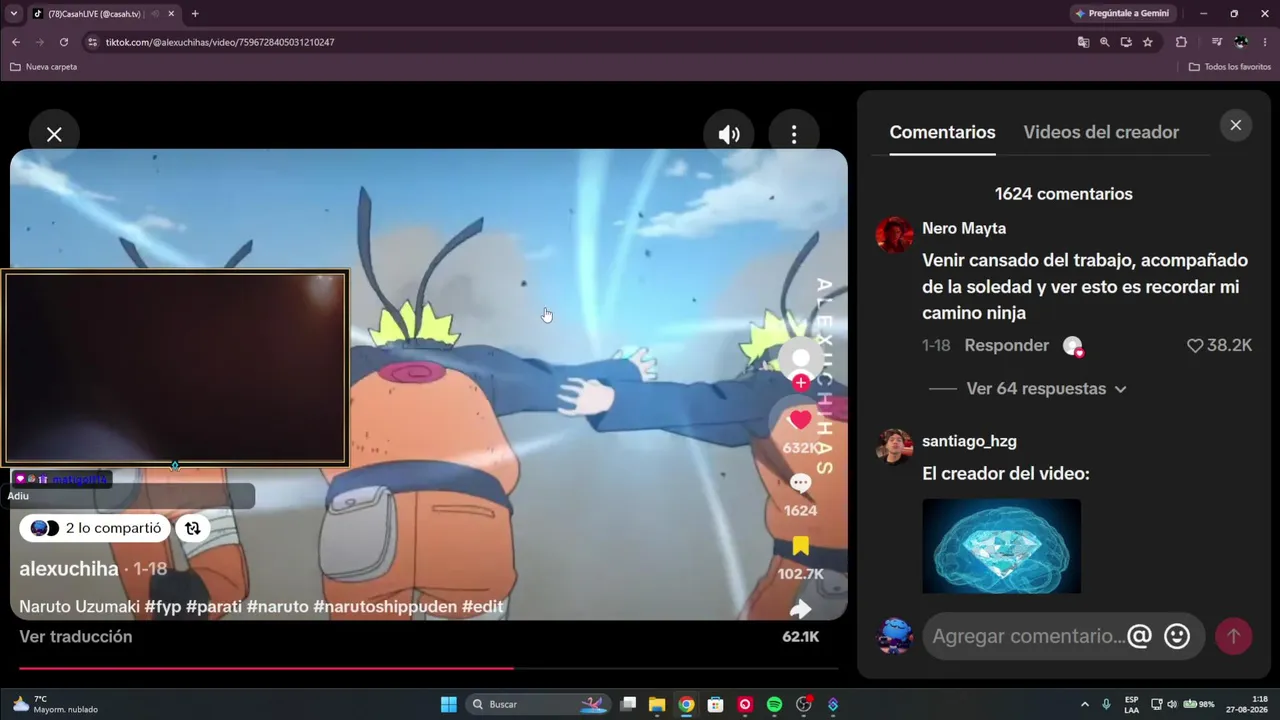Open File Explorer from the taskbar
The height and width of the screenshot is (720, 1280).
point(657,704)
